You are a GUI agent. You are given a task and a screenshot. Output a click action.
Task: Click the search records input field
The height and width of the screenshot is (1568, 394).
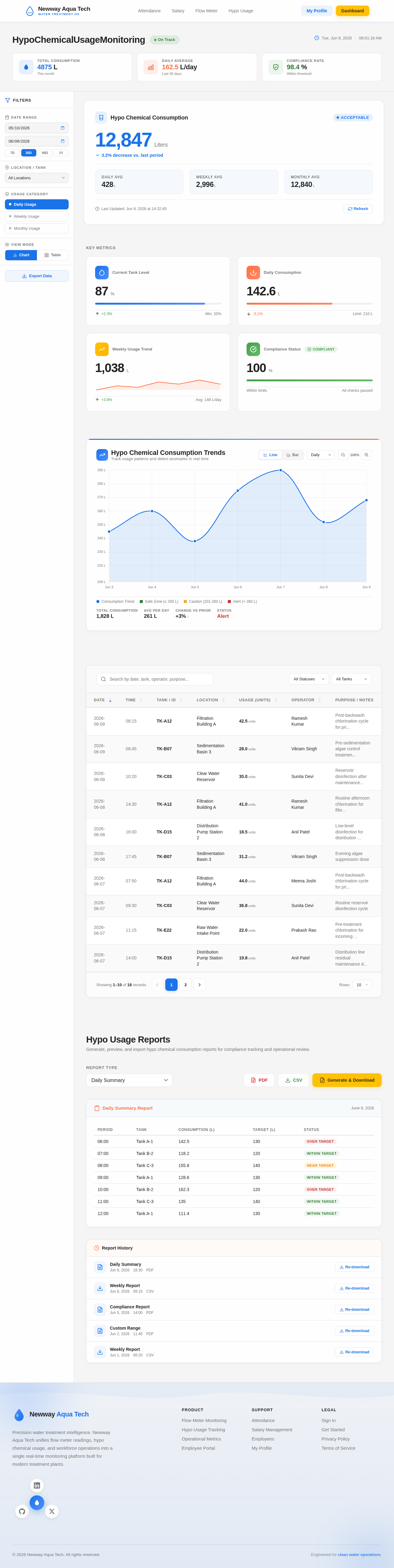click(155, 679)
